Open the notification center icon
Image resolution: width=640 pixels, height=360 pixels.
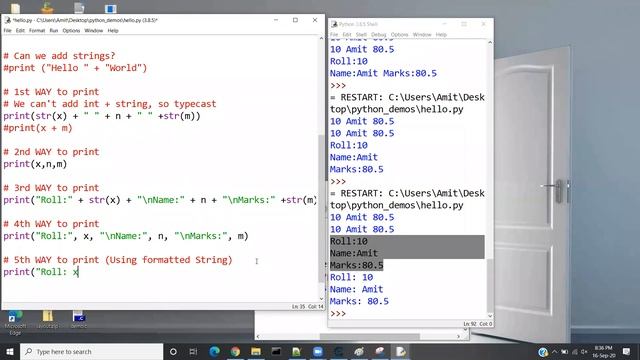click(x=627, y=351)
